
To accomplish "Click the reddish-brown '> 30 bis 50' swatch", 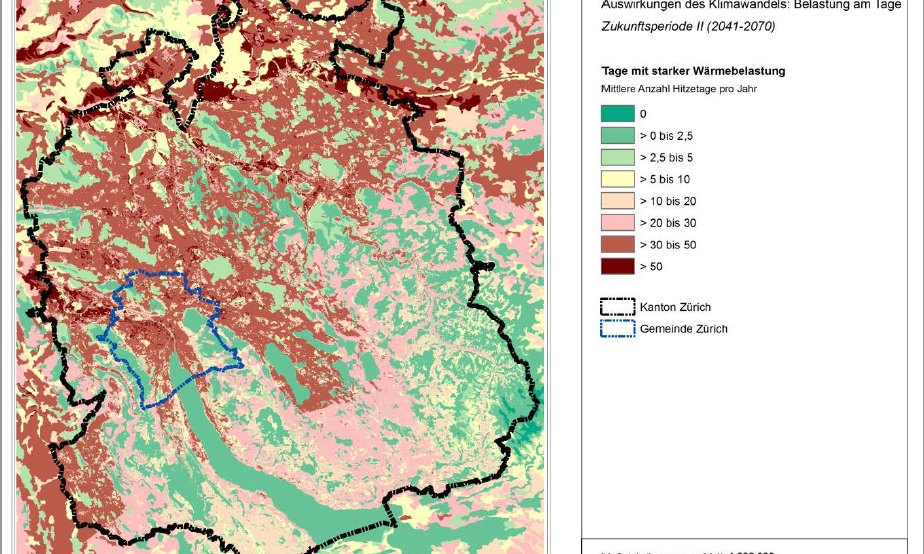I will [x=617, y=245].
